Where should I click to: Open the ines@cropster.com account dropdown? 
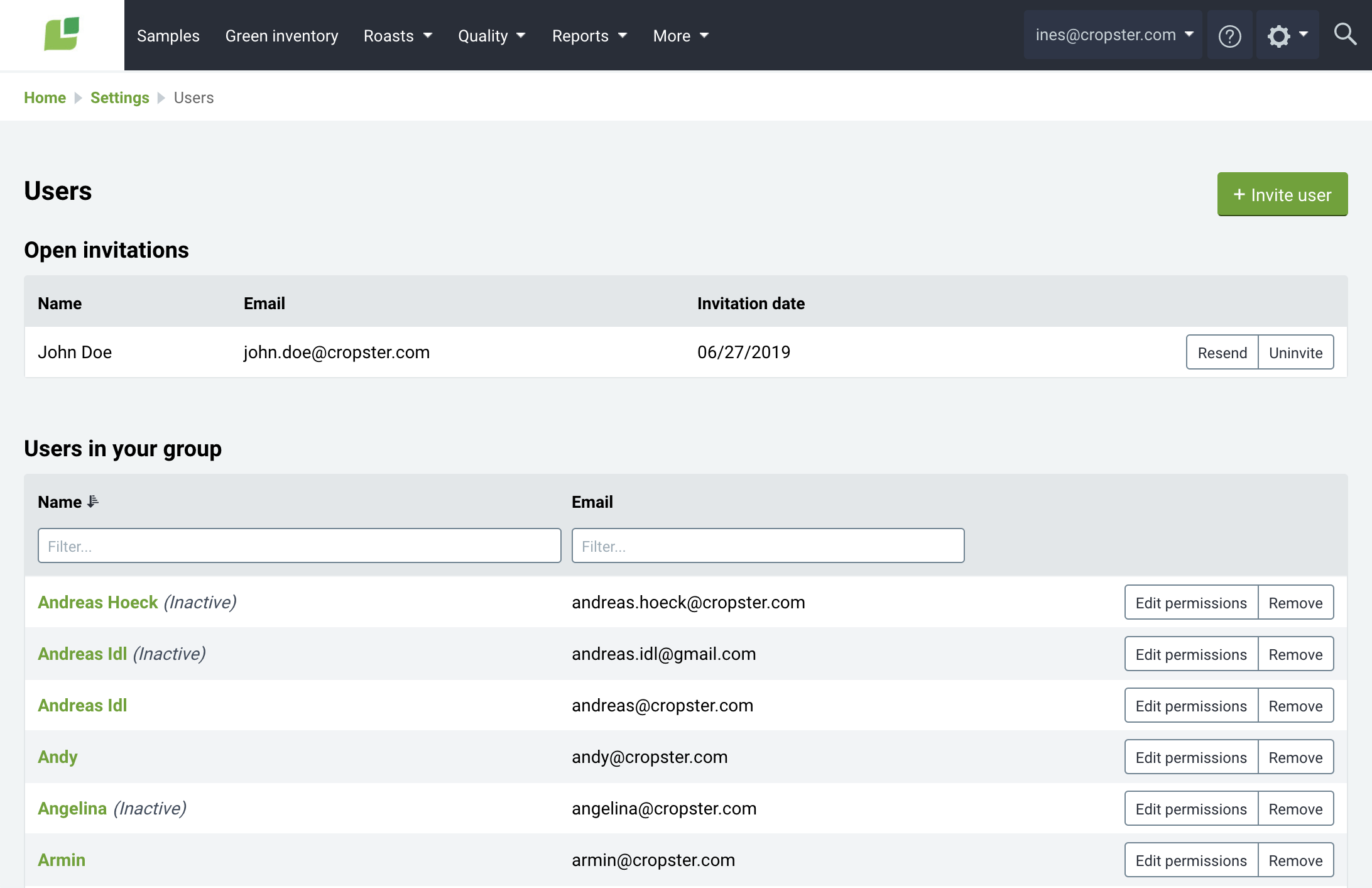coord(1113,35)
